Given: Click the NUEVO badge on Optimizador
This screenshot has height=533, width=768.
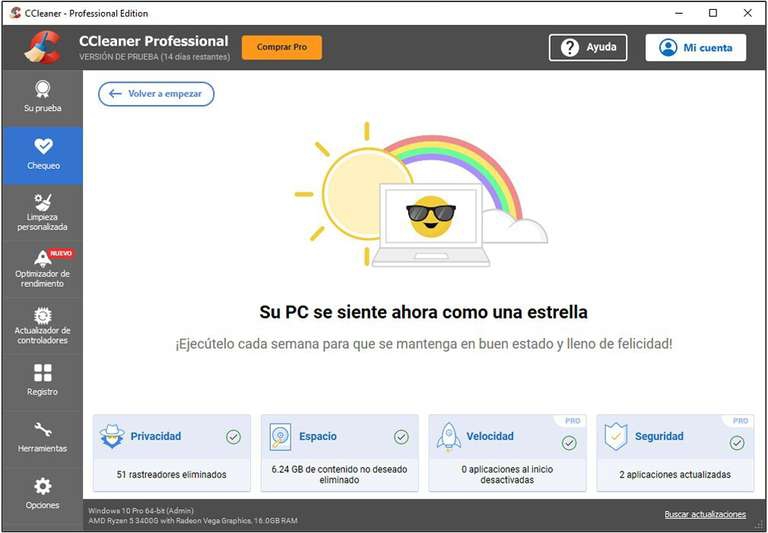Looking at the screenshot, I should [x=61, y=253].
